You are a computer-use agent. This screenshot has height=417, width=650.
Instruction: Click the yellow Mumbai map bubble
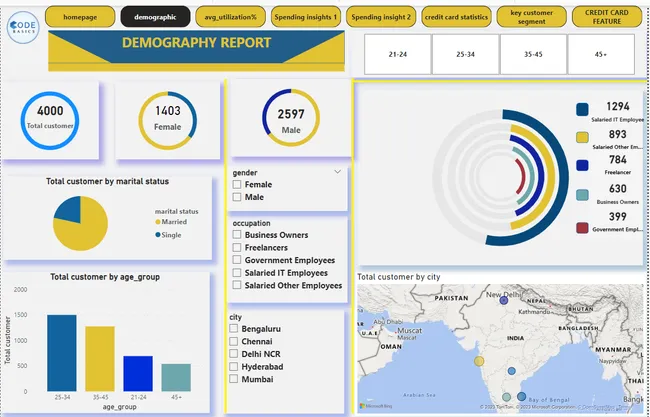point(479,361)
